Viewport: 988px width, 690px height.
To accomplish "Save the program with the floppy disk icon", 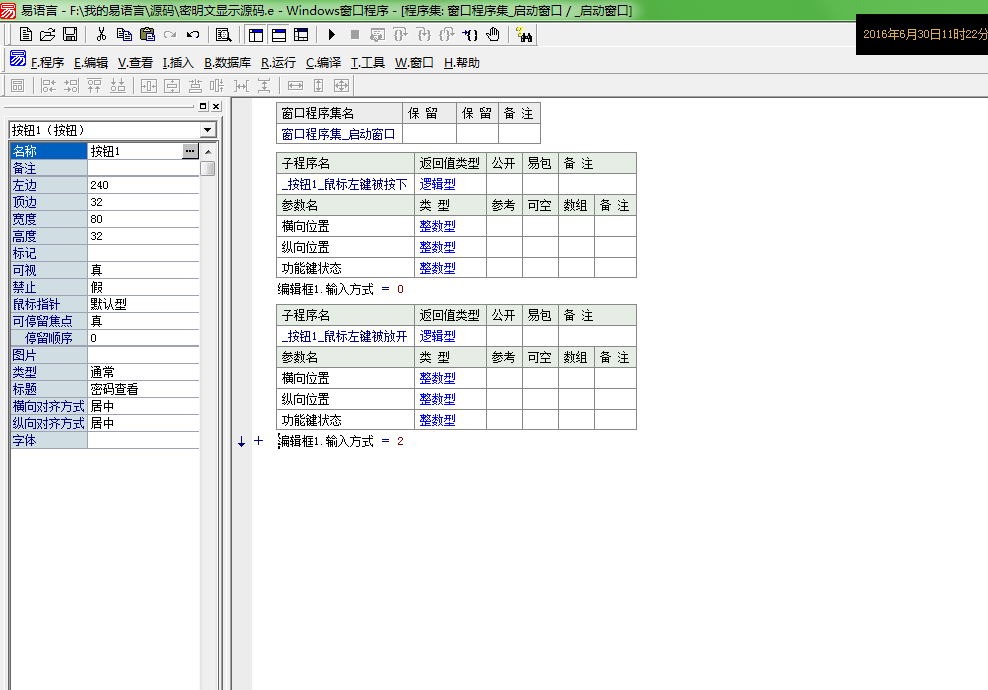I will click(70, 35).
